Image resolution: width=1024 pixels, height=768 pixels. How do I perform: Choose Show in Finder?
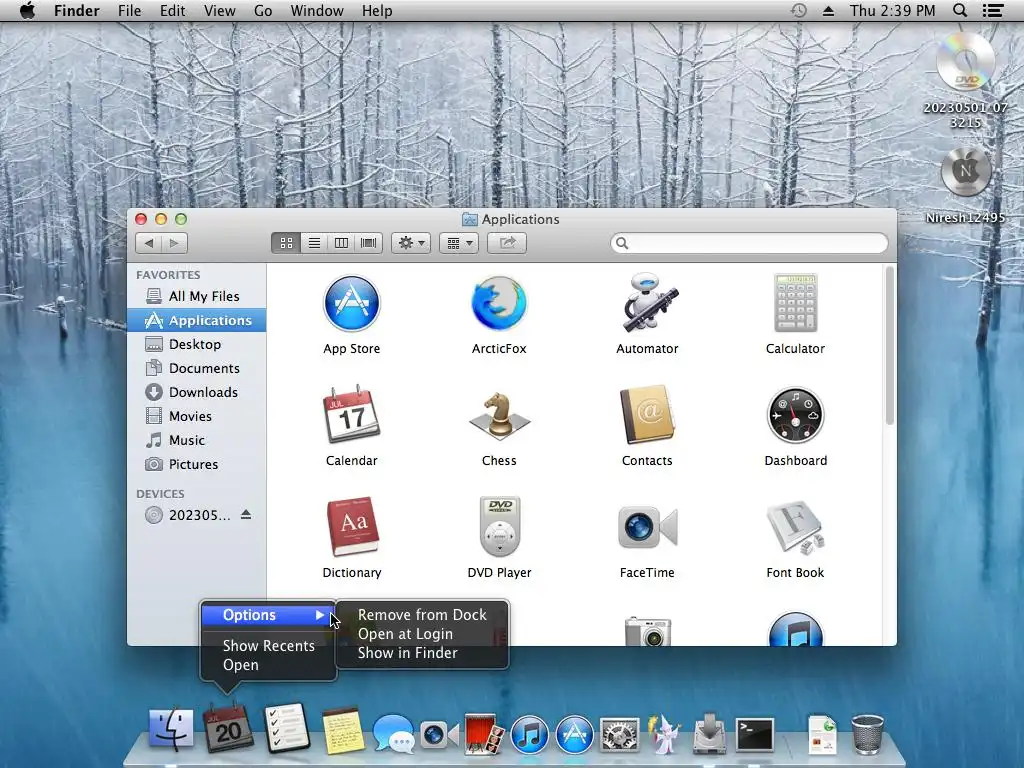point(422,652)
